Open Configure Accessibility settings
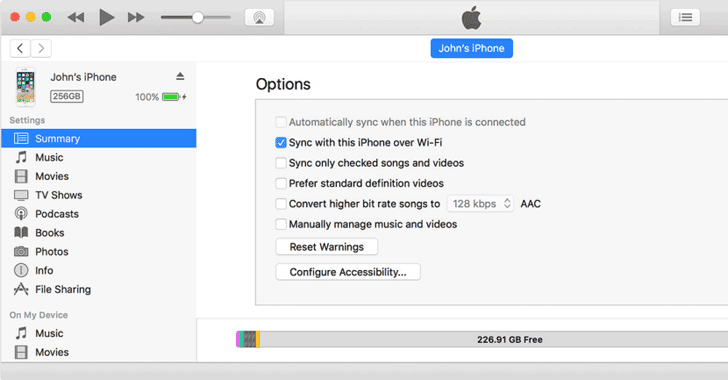728x380 pixels. click(348, 272)
